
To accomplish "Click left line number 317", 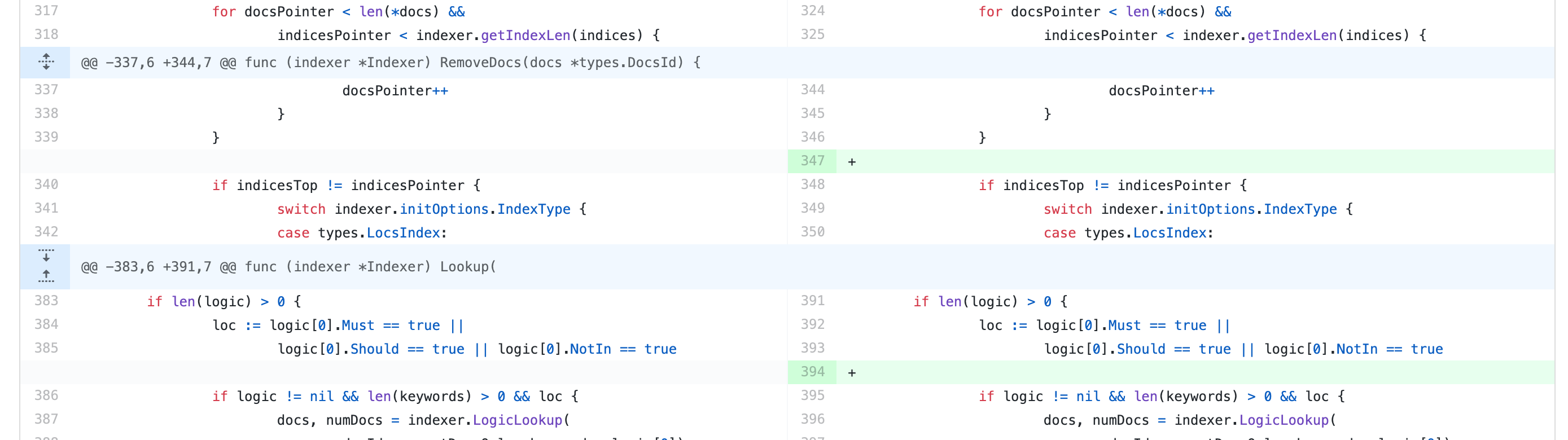I will (x=46, y=11).
